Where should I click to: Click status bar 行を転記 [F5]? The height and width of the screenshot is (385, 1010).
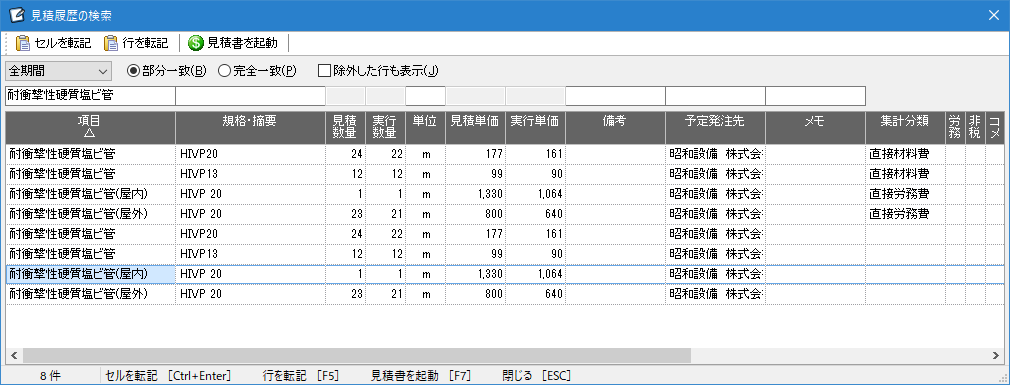click(x=301, y=376)
